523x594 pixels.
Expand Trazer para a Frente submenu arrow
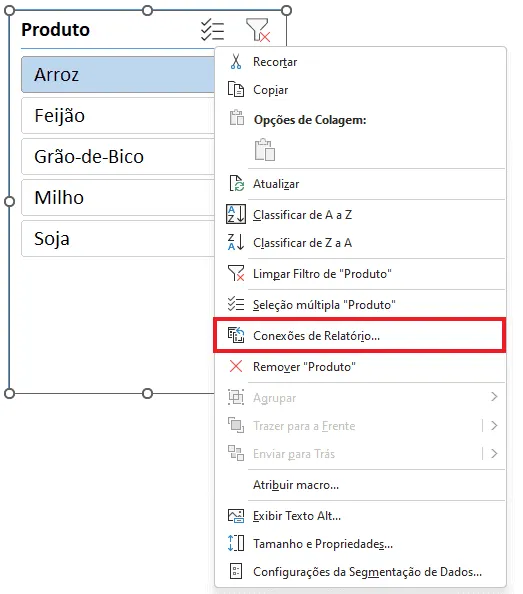coord(494,425)
